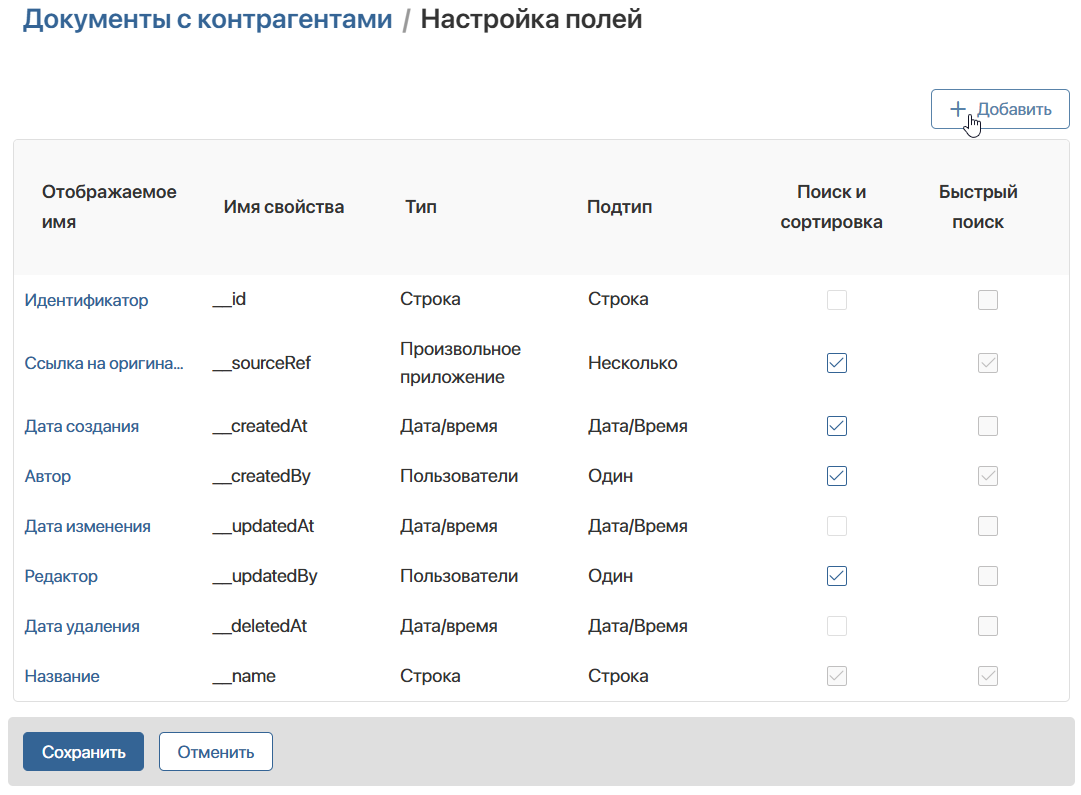Click the Имя свойства column header

tap(283, 207)
